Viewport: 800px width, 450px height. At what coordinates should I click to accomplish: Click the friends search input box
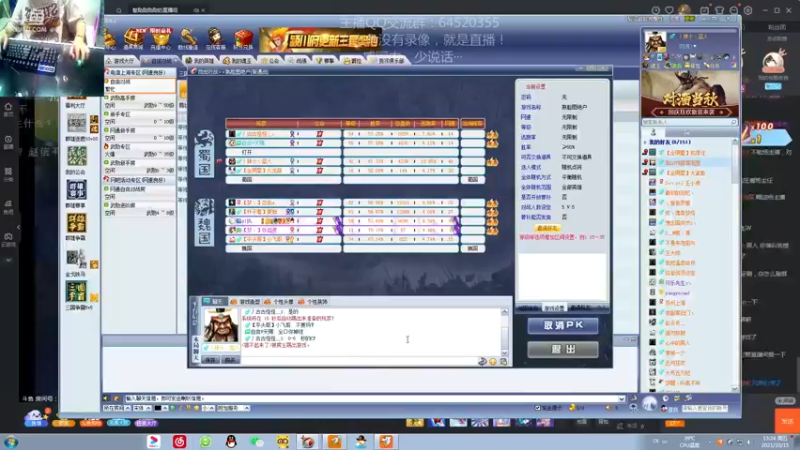tap(685, 122)
